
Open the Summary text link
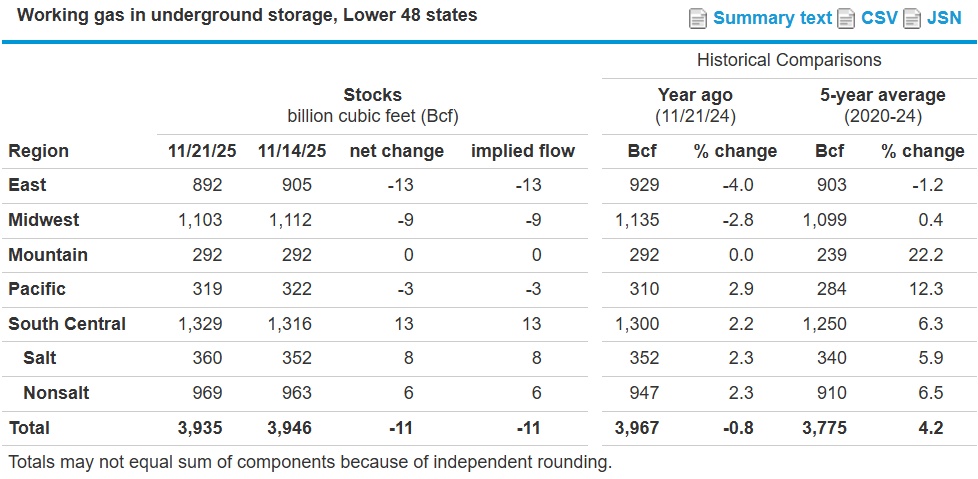coord(772,18)
